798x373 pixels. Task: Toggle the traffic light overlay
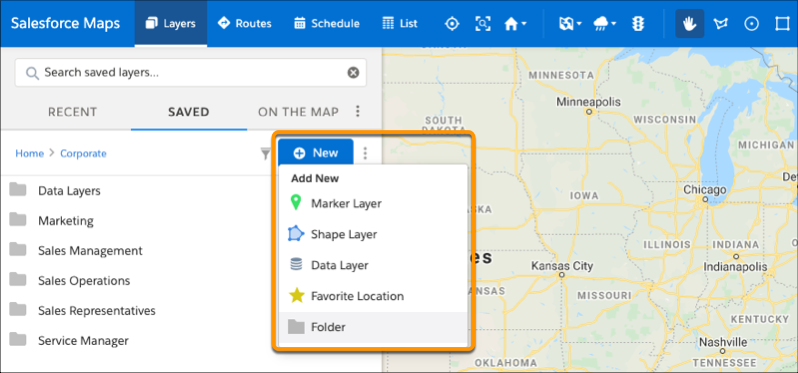[638, 24]
